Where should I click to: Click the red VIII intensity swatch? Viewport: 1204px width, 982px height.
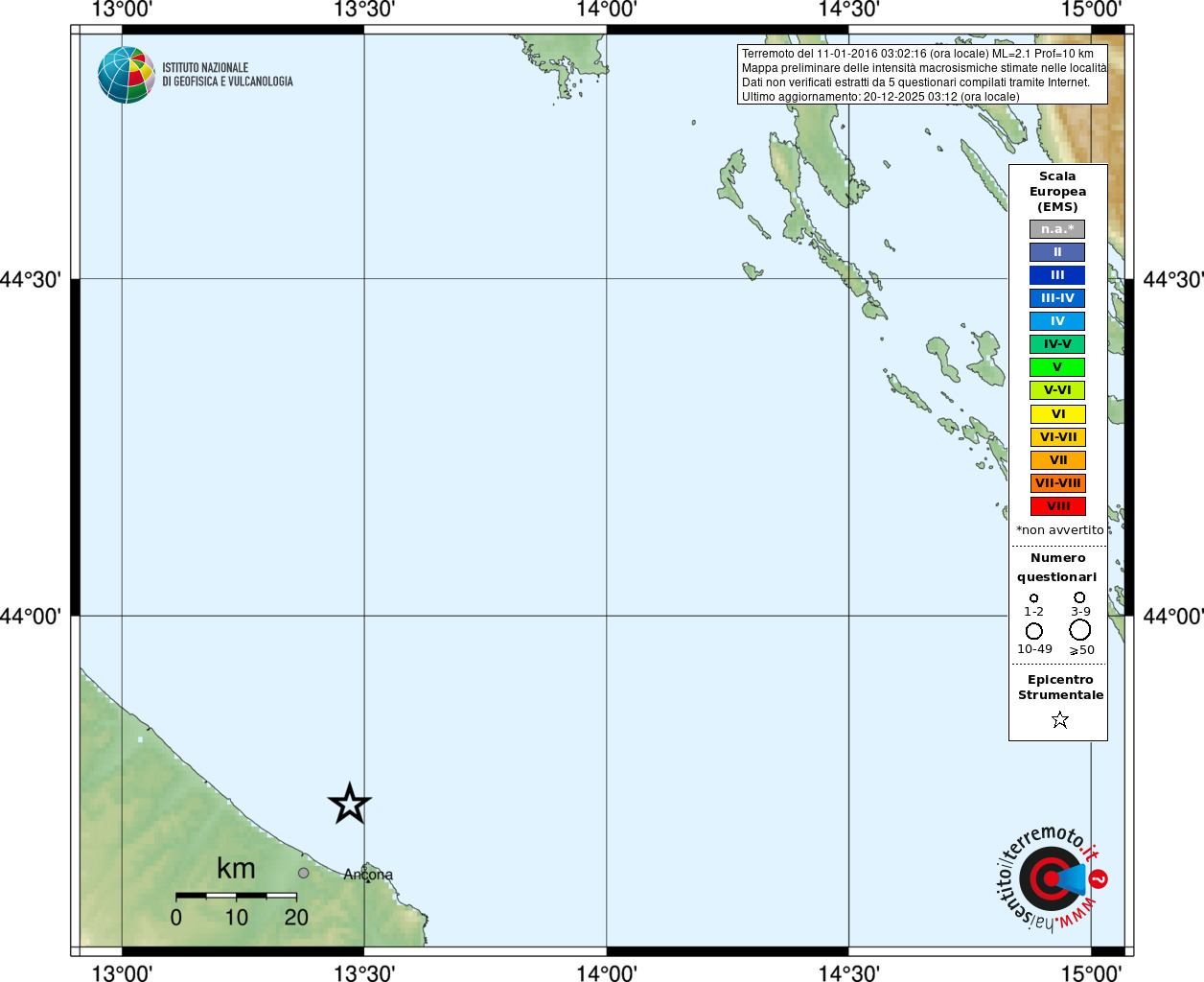point(1058,506)
